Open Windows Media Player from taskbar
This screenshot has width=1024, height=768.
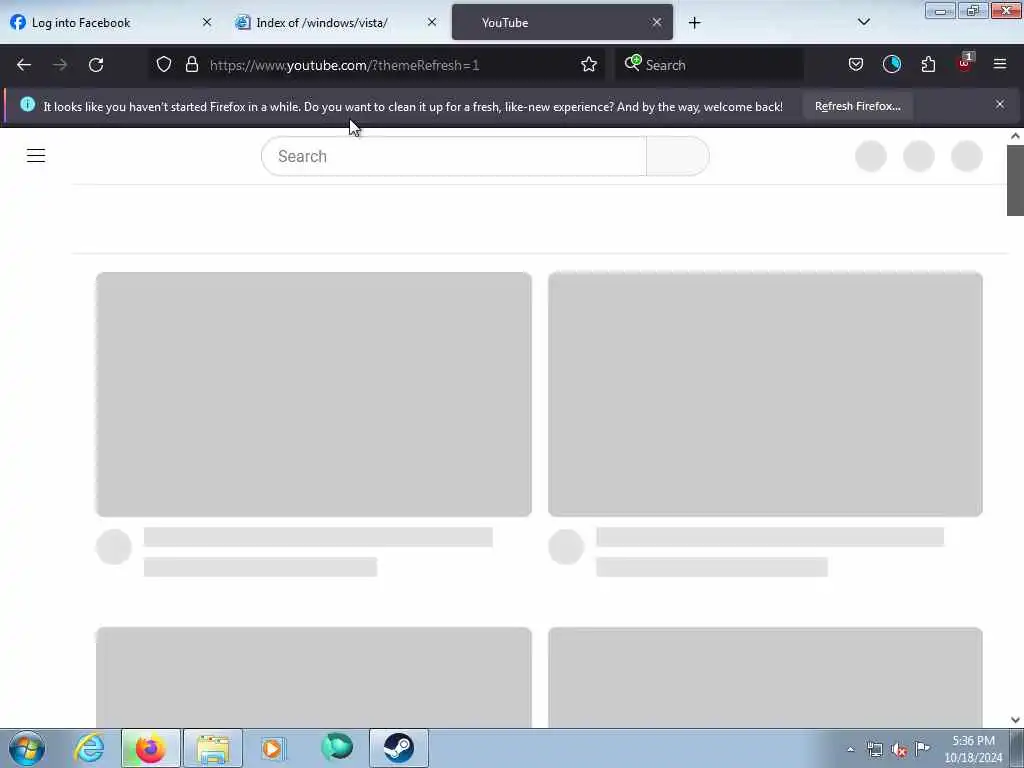pos(273,748)
